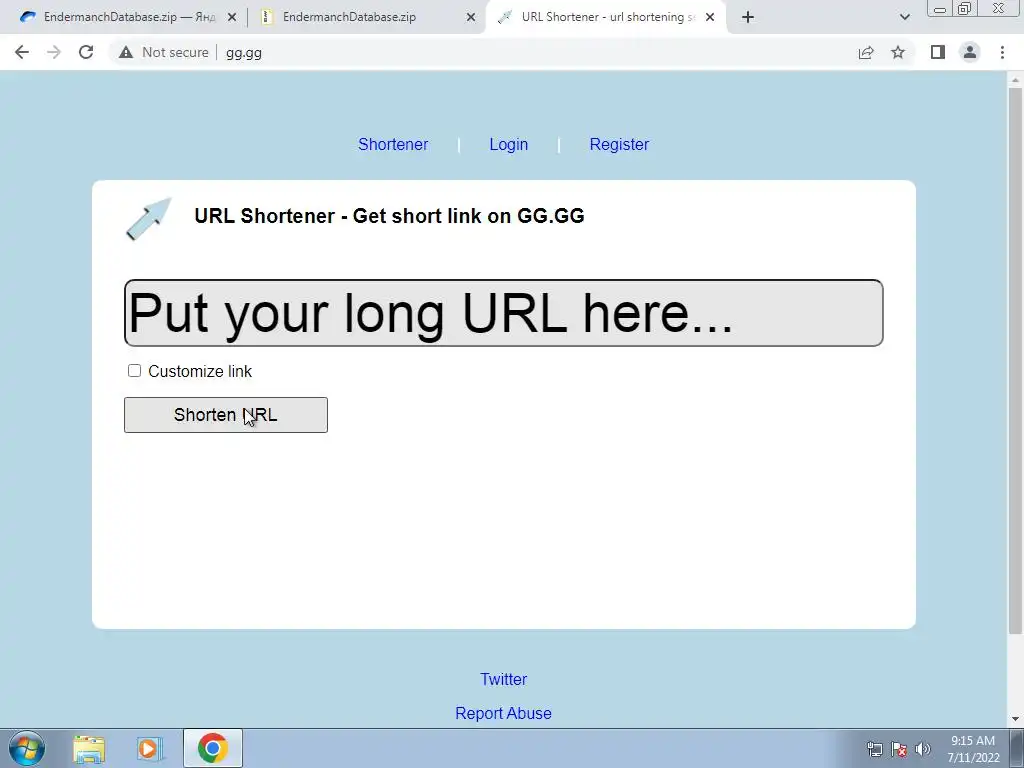Viewport: 1024px width, 768px height.
Task: Toggle the browser side panel icon
Action: (938, 52)
